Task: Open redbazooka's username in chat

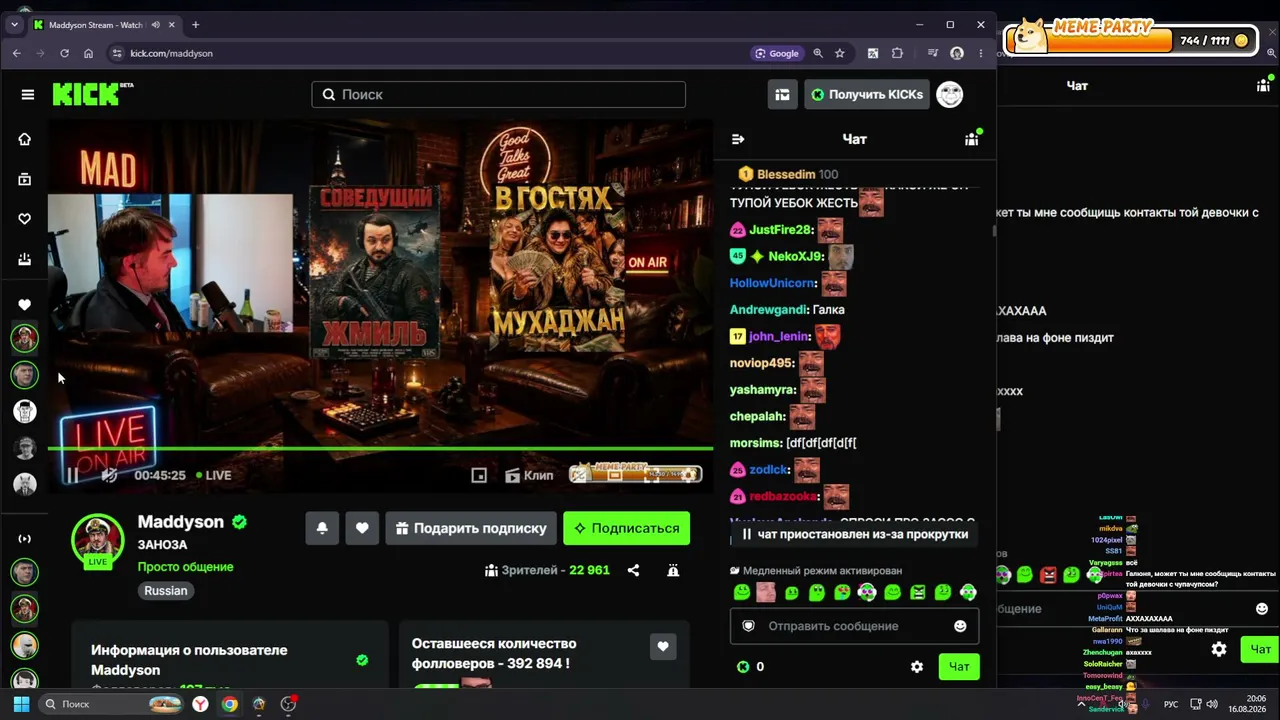Action: [x=784, y=497]
